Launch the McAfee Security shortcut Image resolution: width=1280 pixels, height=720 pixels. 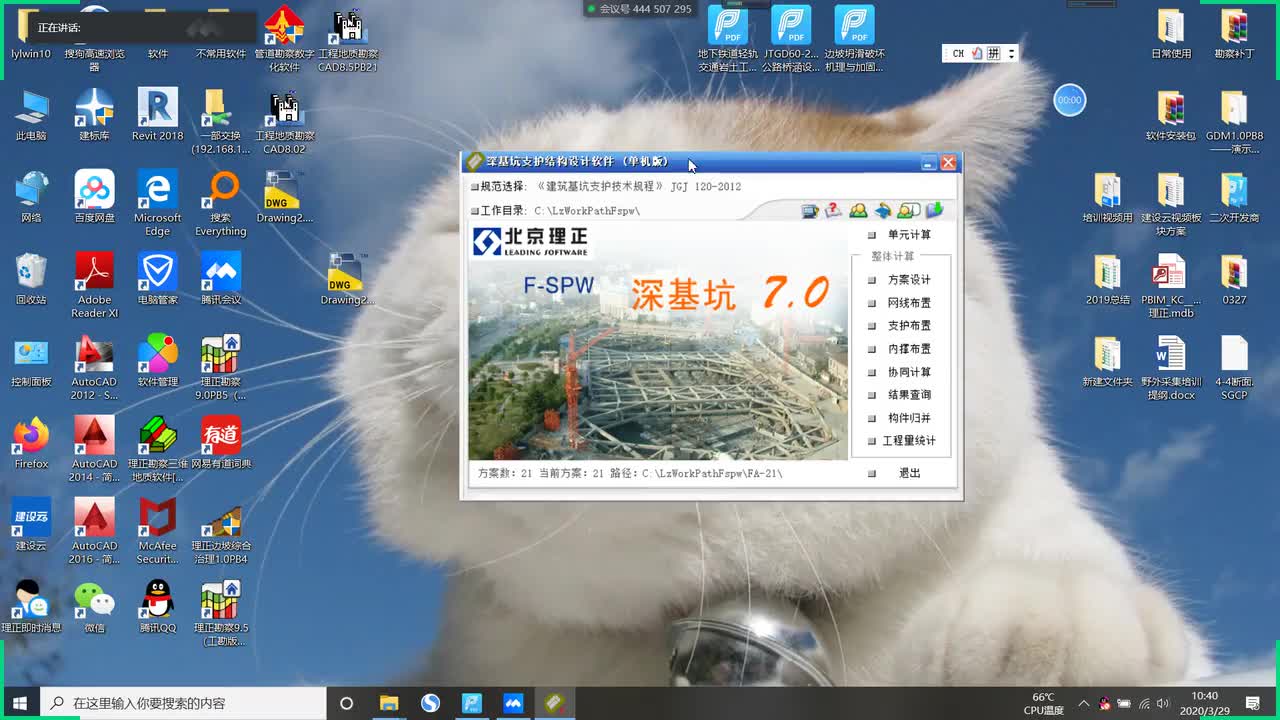(158, 531)
